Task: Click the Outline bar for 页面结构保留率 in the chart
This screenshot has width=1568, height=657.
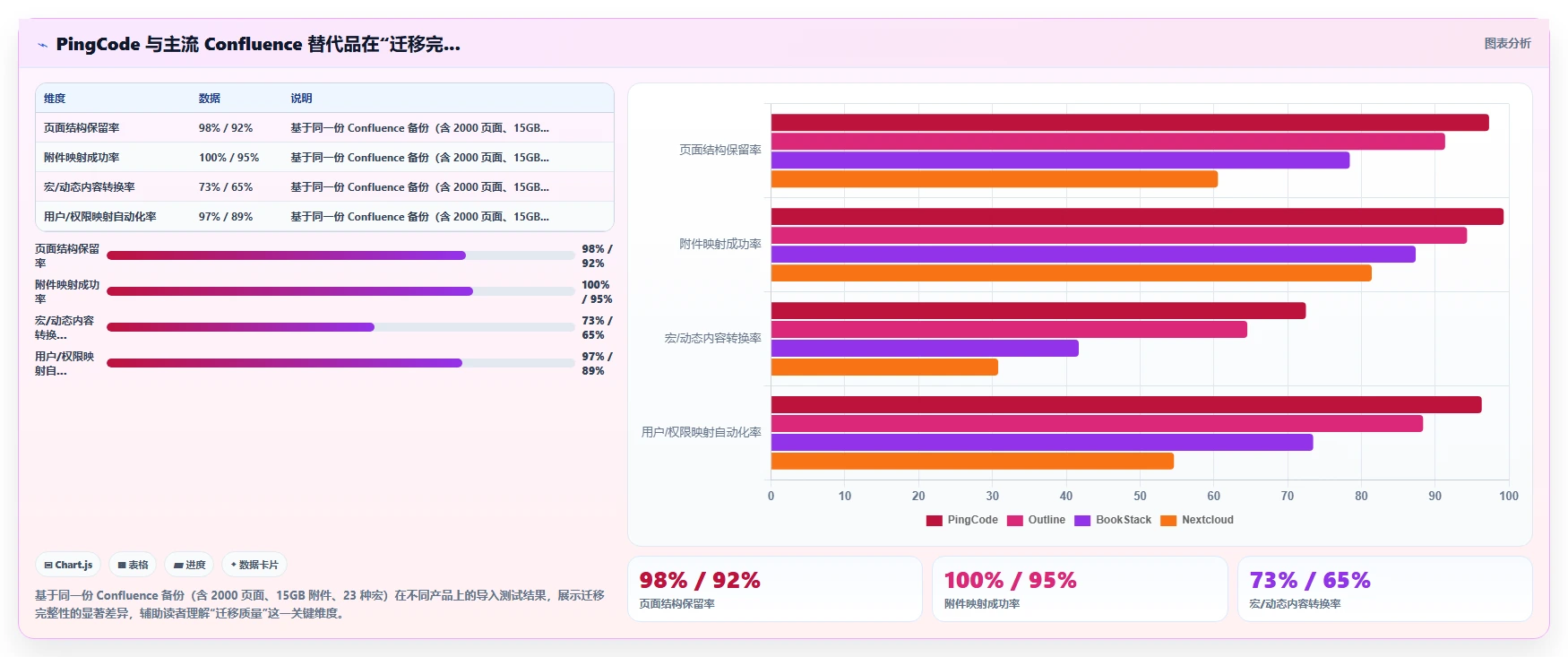Action: 1107,142
